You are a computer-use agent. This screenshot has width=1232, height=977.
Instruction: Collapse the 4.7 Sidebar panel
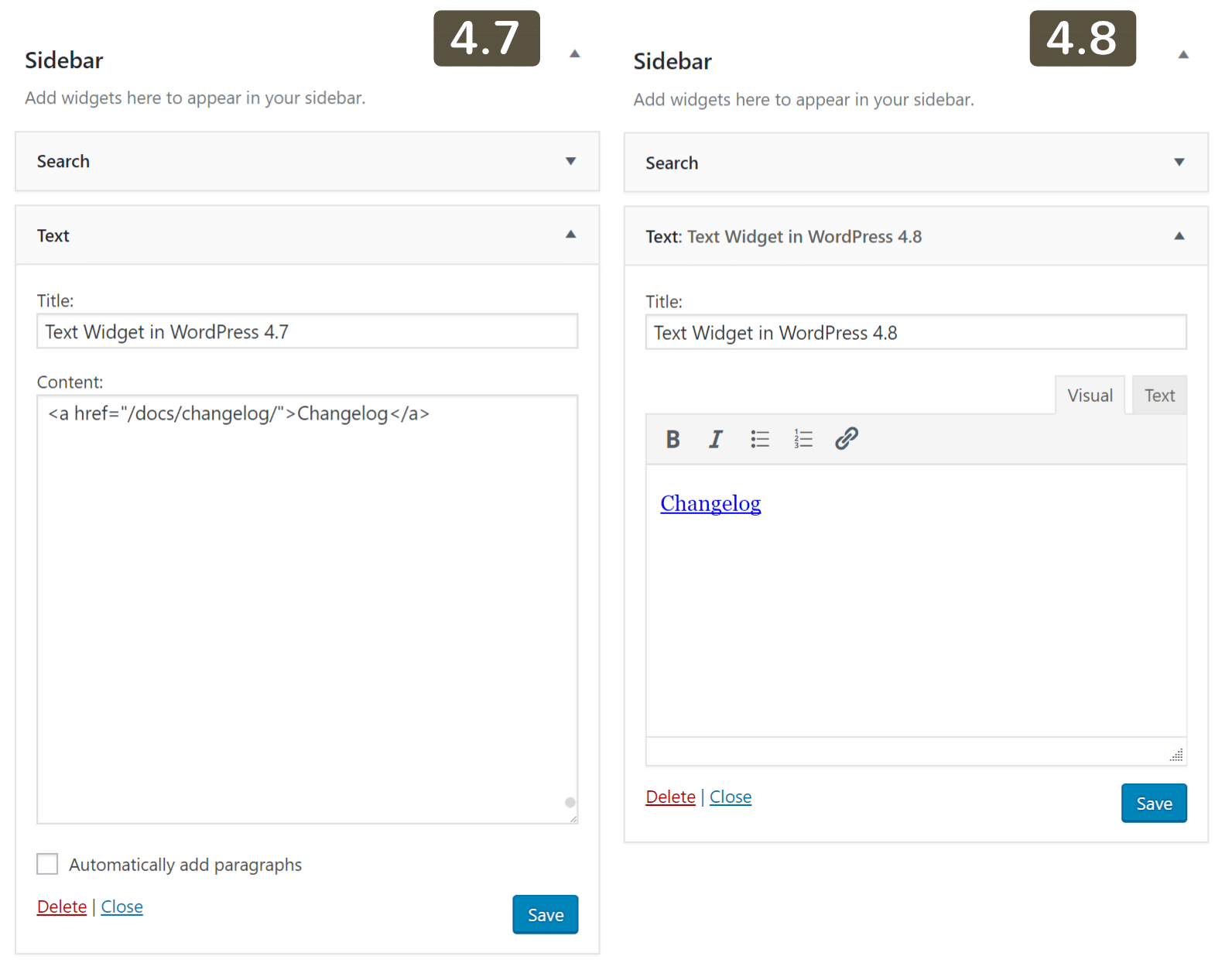574,54
